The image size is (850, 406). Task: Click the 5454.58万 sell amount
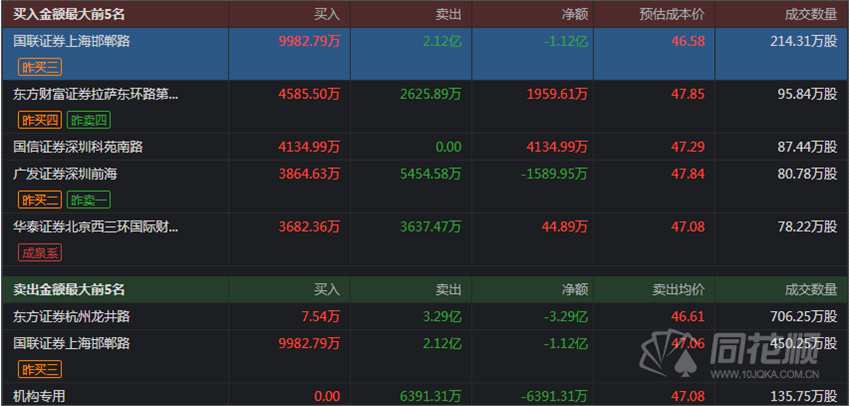pos(431,173)
